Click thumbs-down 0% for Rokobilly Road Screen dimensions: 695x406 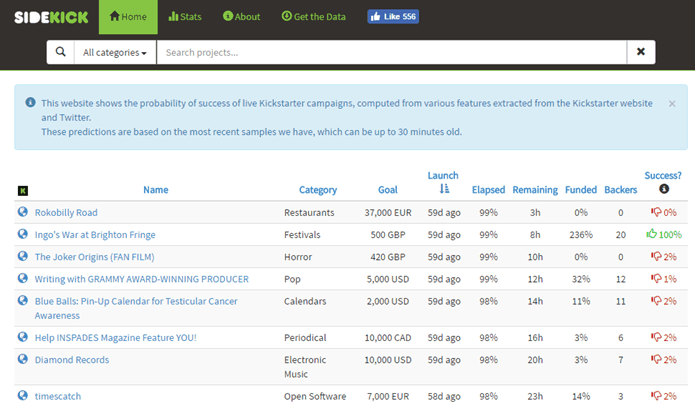[x=664, y=212]
